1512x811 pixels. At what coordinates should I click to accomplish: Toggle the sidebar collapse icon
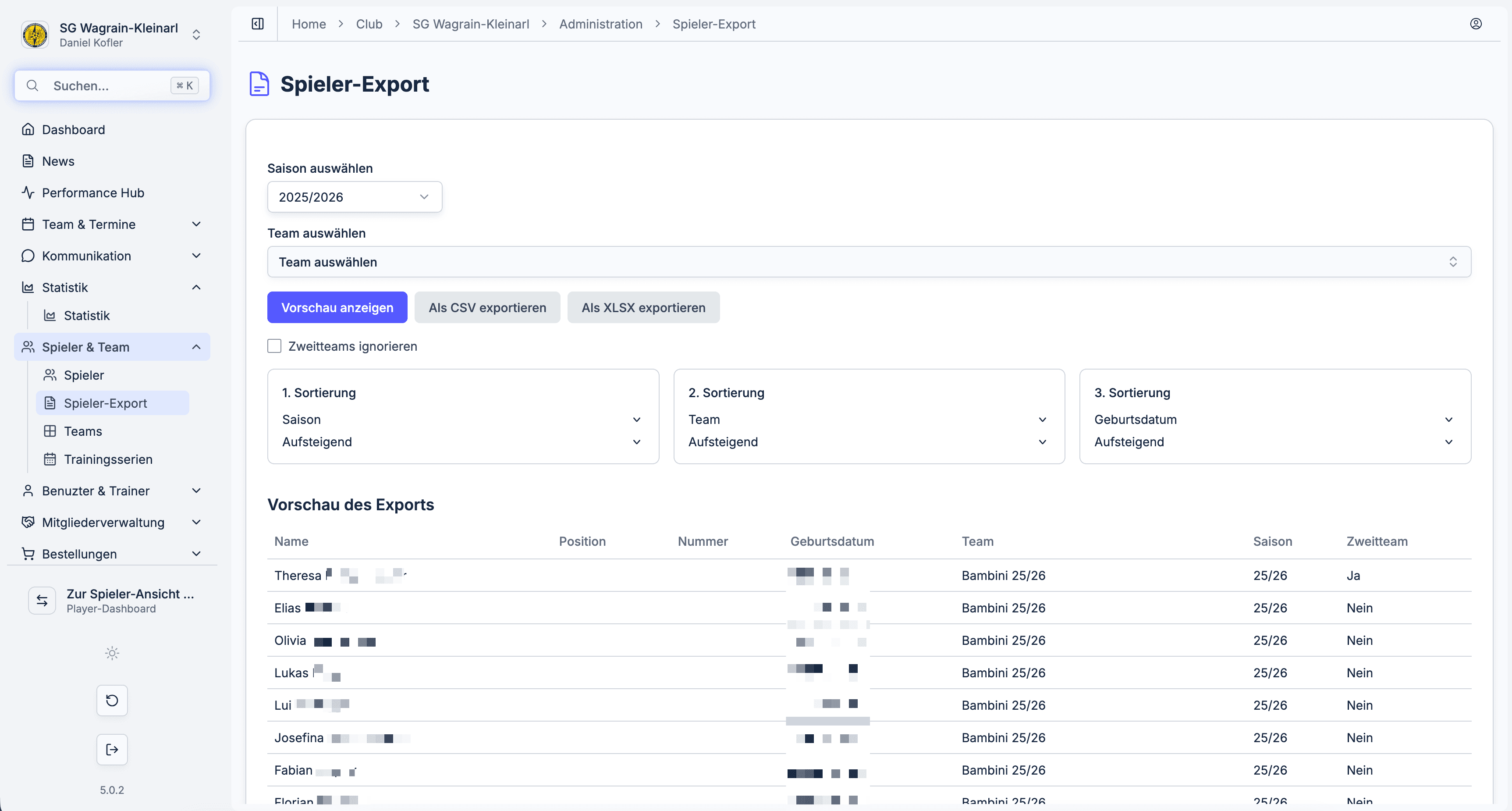click(258, 24)
